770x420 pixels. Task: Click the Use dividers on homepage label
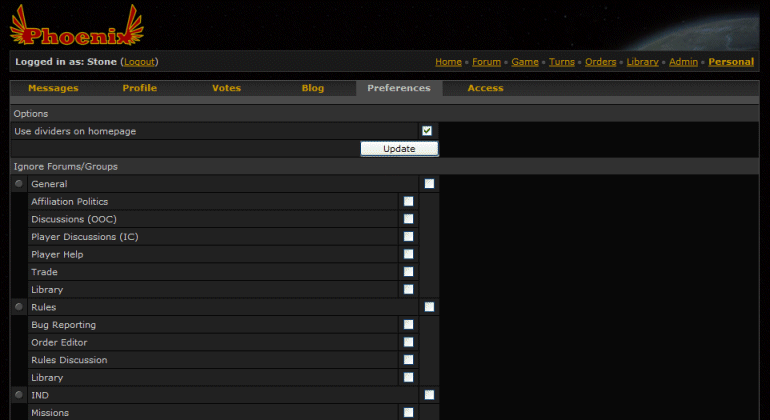coord(75,131)
